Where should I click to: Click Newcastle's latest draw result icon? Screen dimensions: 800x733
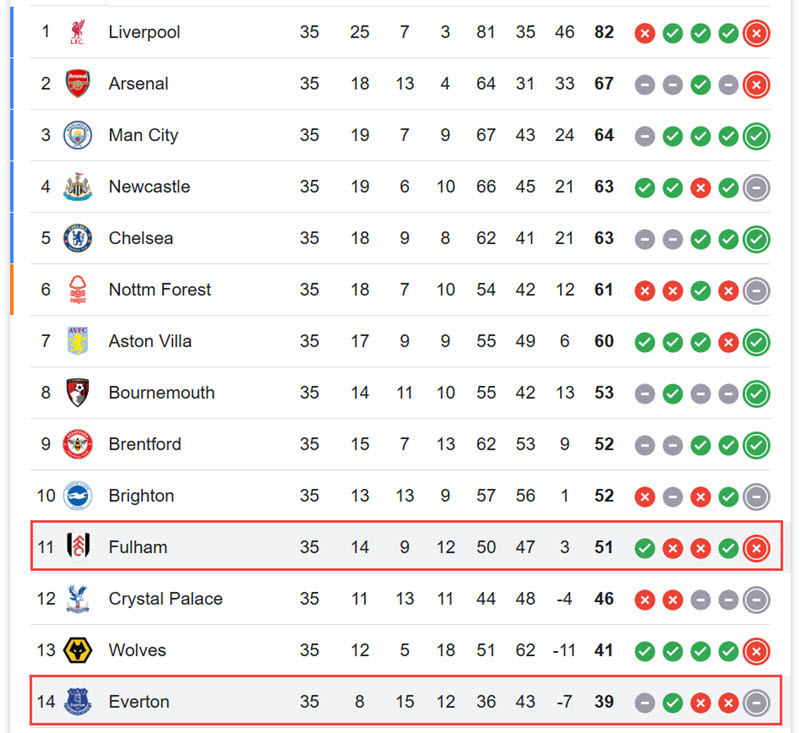point(756,188)
